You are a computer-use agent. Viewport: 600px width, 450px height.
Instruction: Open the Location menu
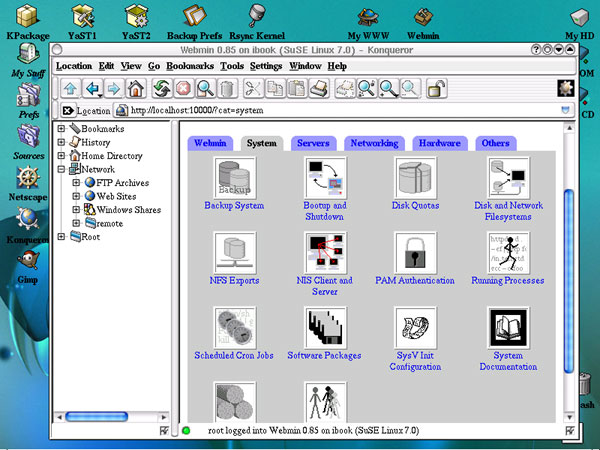(x=74, y=66)
